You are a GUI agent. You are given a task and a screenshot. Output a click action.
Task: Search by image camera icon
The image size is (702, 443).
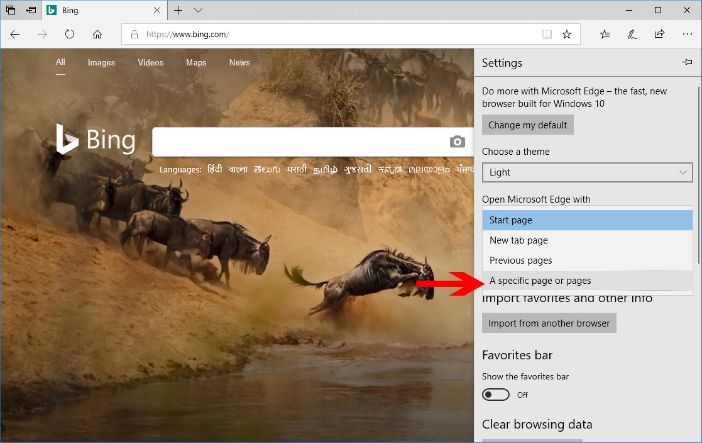click(457, 142)
